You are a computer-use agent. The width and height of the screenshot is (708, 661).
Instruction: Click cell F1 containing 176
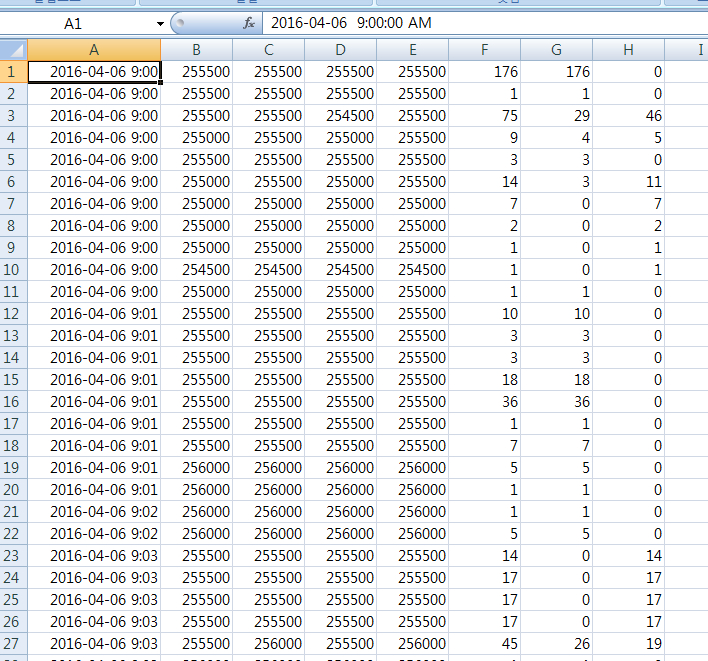pos(484,71)
